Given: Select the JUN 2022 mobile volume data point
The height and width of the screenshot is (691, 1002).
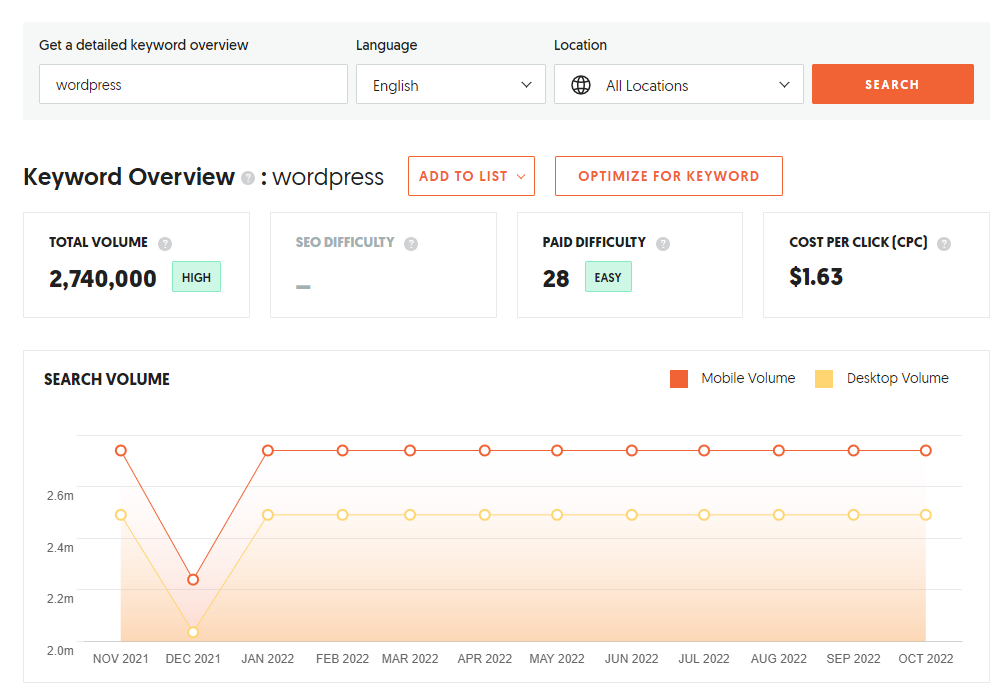Looking at the screenshot, I should (x=631, y=451).
